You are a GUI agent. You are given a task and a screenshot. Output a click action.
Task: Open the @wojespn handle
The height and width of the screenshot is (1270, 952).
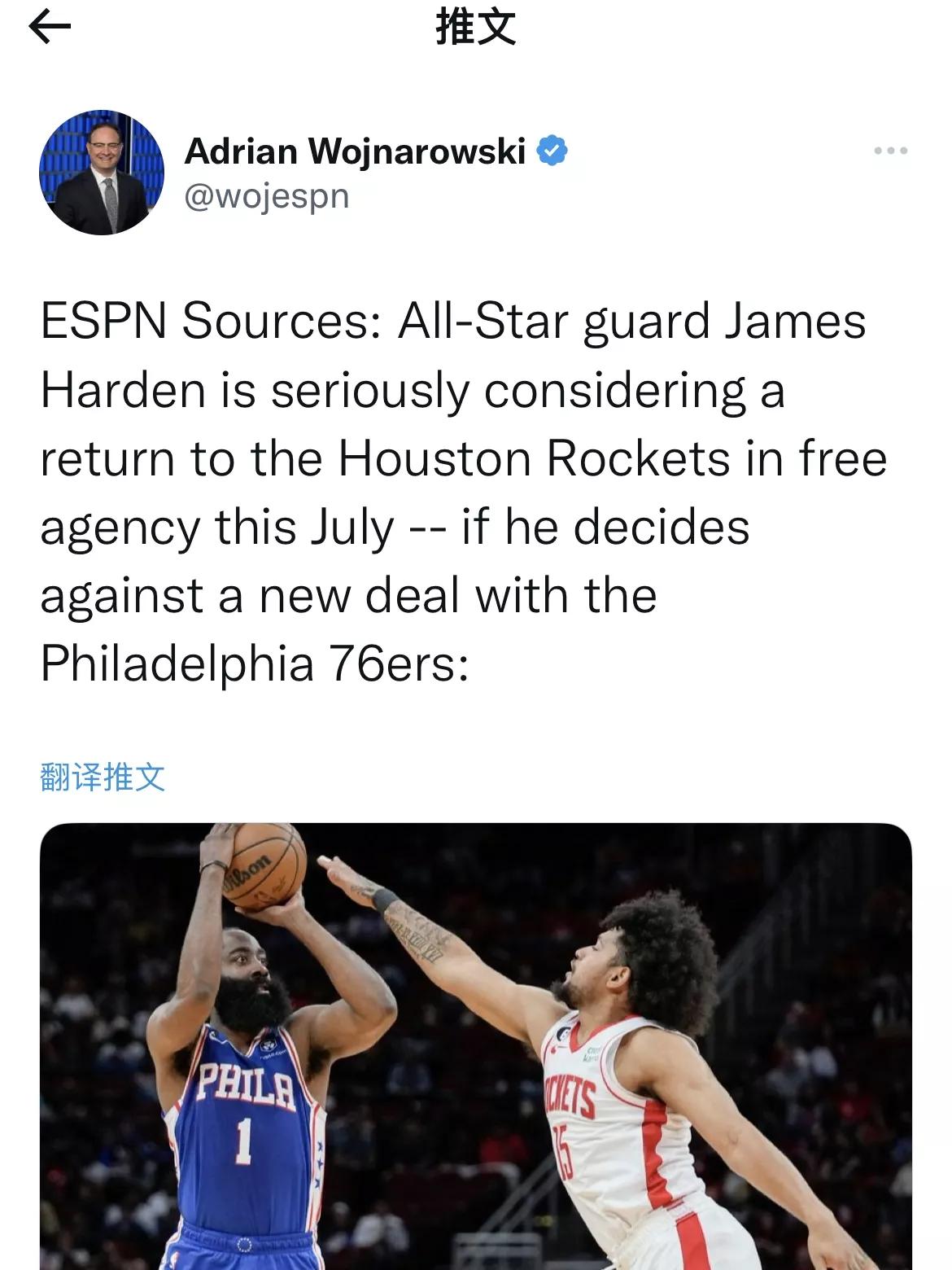tap(267, 196)
